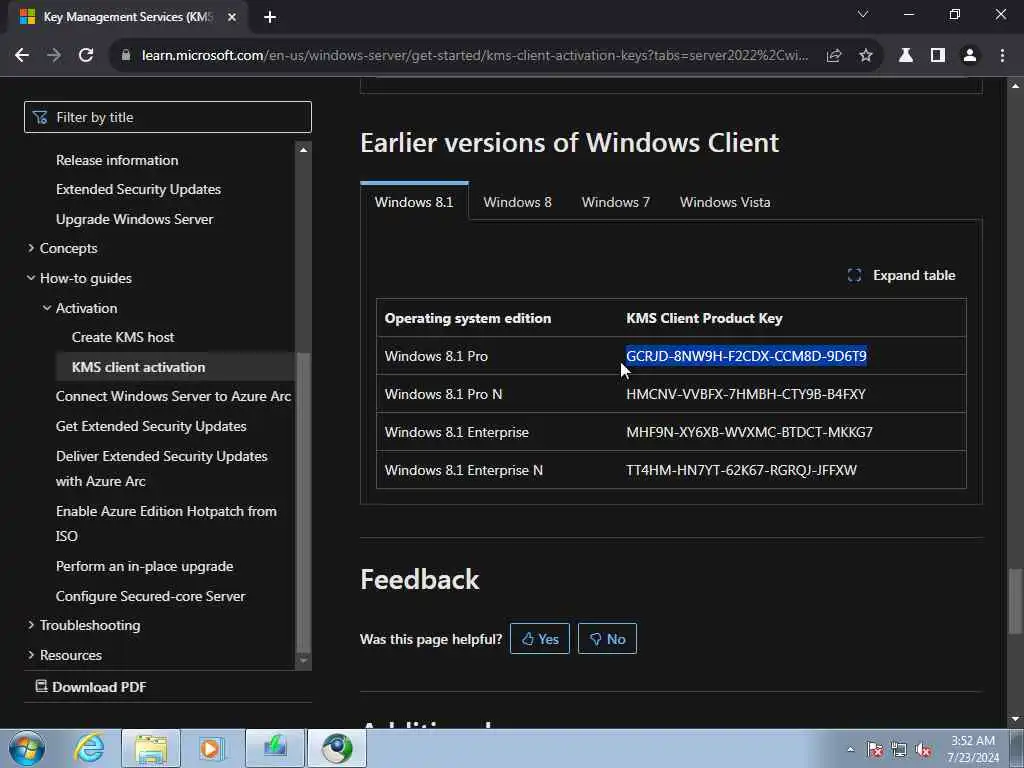Open Extended Security Updates page

[x=138, y=189]
